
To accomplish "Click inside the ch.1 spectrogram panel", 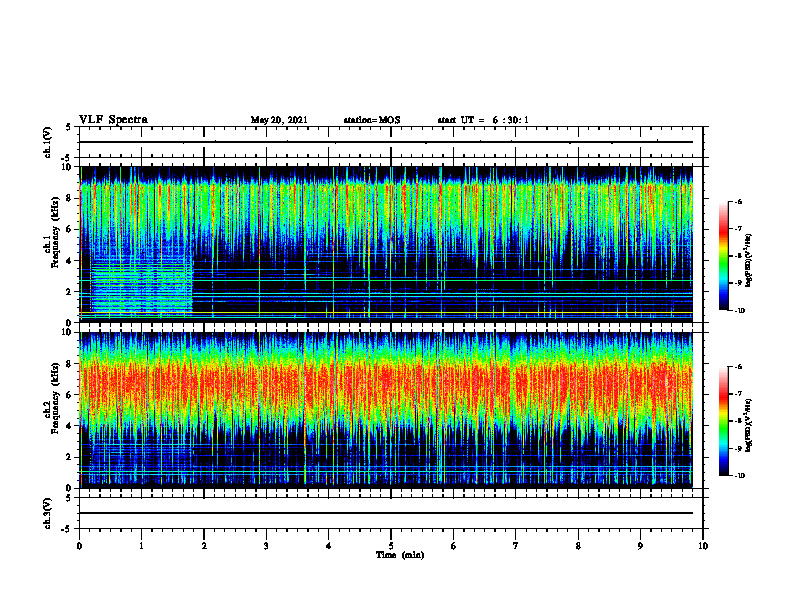I will [386, 244].
